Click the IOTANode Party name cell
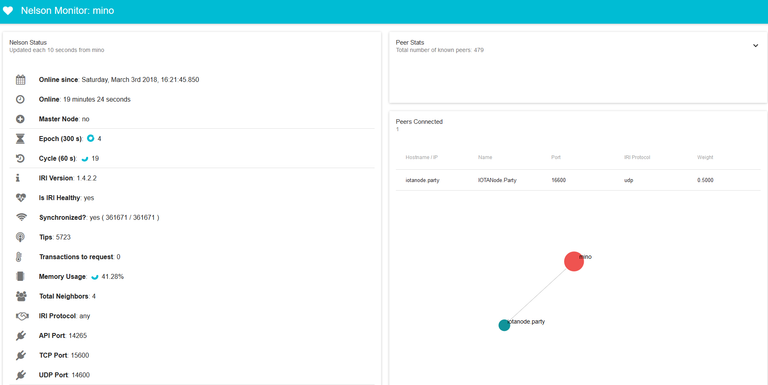Viewport: 768px width, 385px height. [497, 180]
